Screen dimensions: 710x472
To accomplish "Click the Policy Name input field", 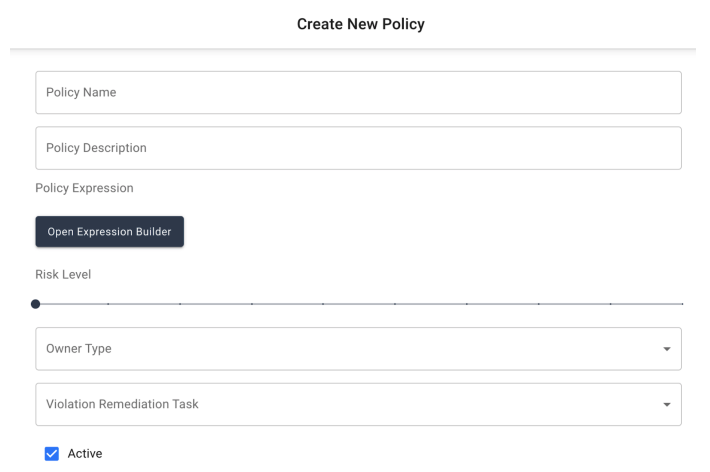I will 358,92.
